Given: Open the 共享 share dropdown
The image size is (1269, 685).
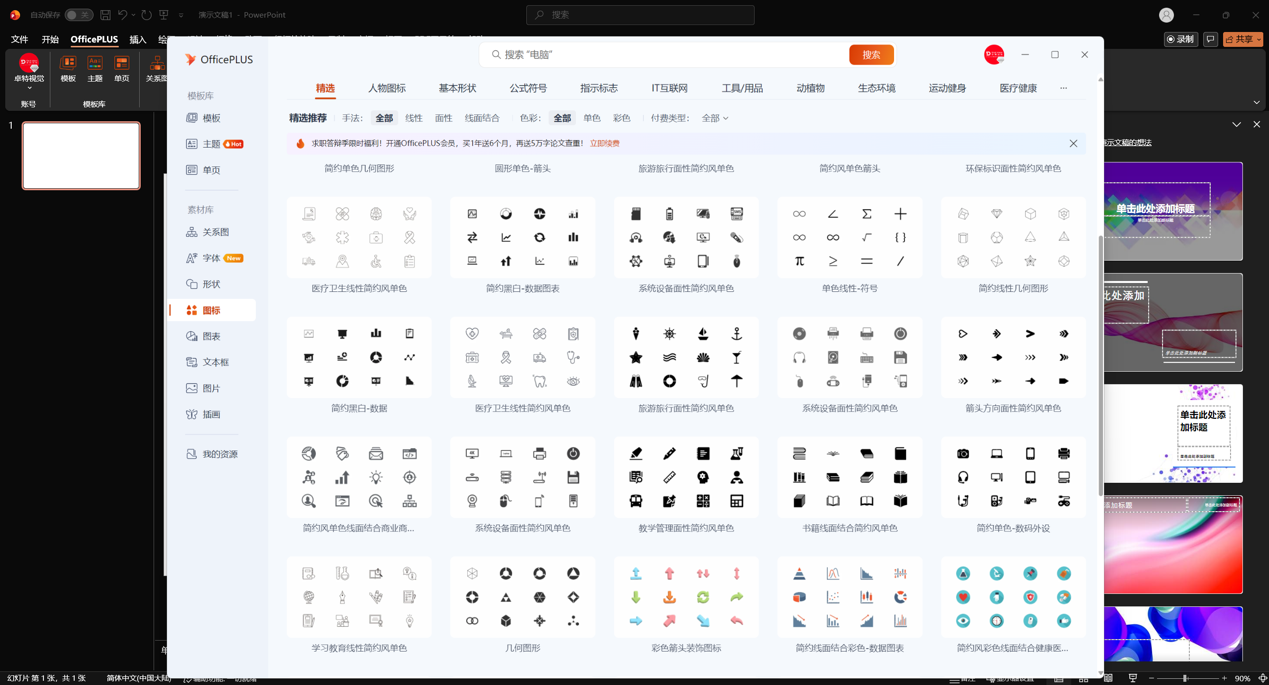Looking at the screenshot, I should [x=1243, y=39].
